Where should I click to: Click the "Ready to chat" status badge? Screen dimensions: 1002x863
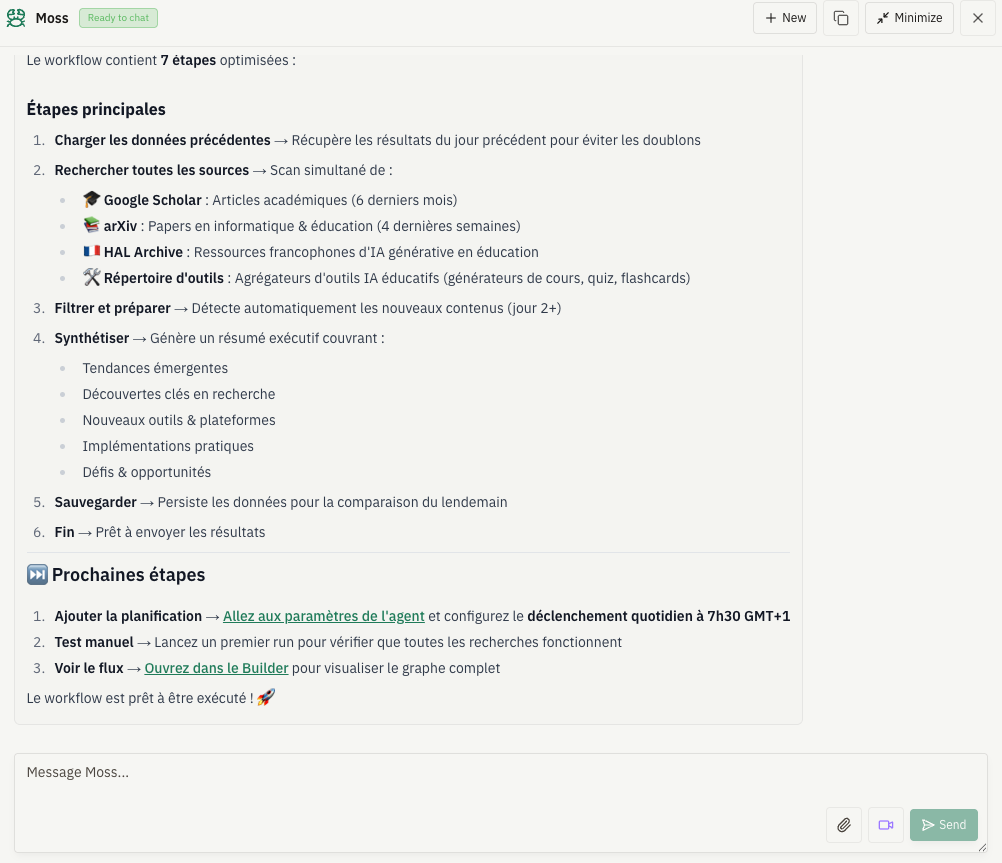[x=118, y=18]
